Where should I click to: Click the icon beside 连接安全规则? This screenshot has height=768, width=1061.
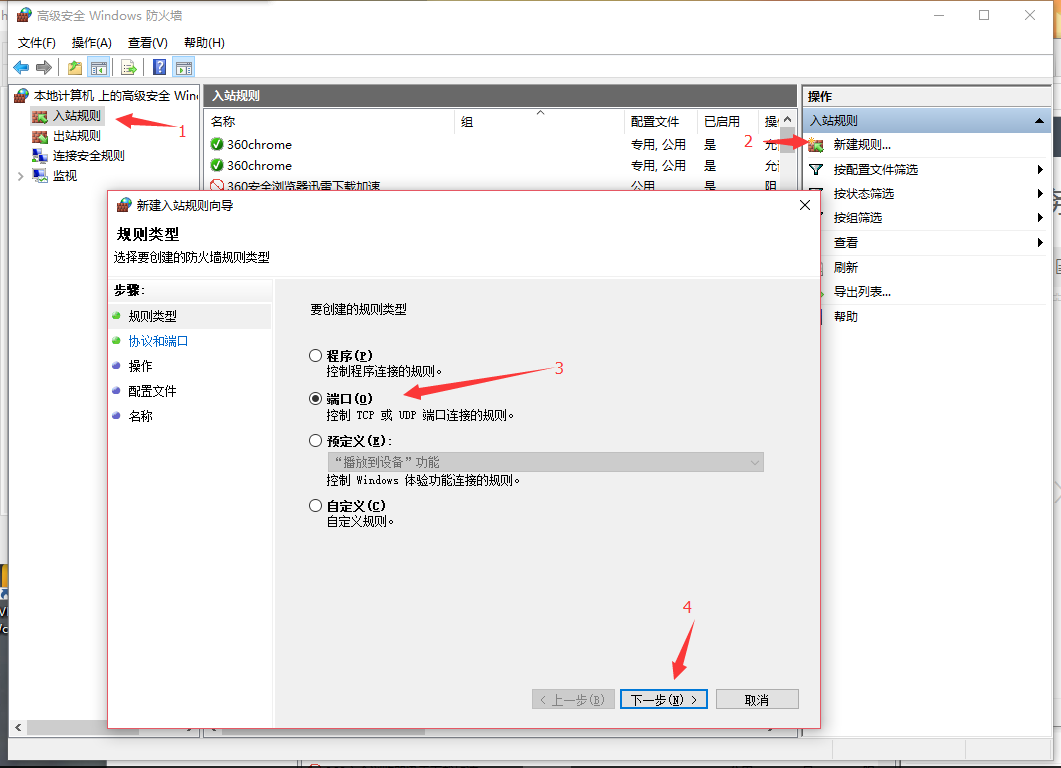coord(40,156)
